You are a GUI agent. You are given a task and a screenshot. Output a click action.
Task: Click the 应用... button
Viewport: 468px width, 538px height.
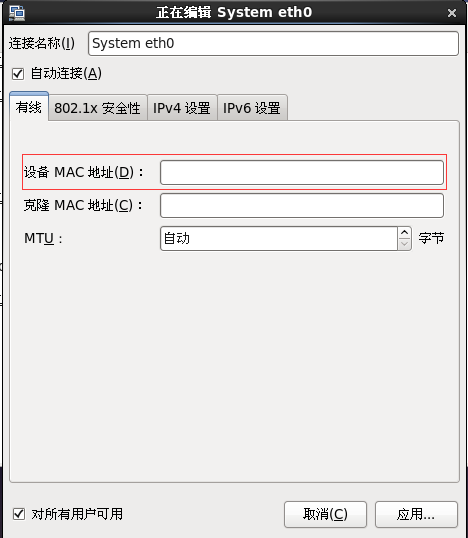pos(416,514)
